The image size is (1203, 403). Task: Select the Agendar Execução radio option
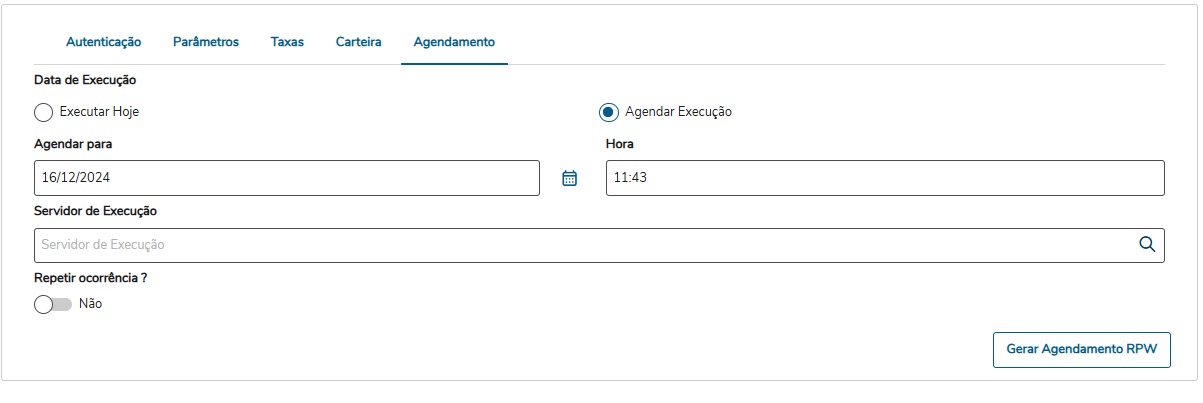[x=608, y=112]
